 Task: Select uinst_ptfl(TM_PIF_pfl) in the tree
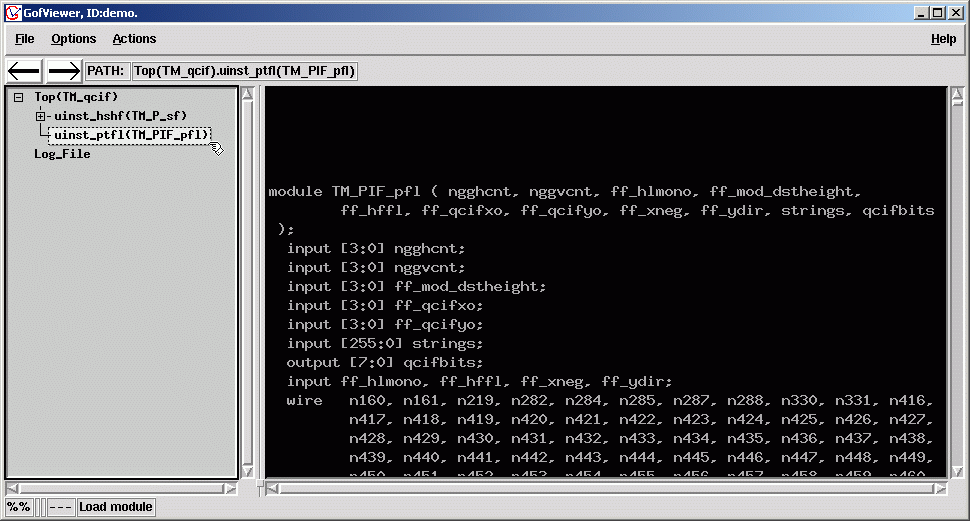pyautogui.click(x=131, y=135)
